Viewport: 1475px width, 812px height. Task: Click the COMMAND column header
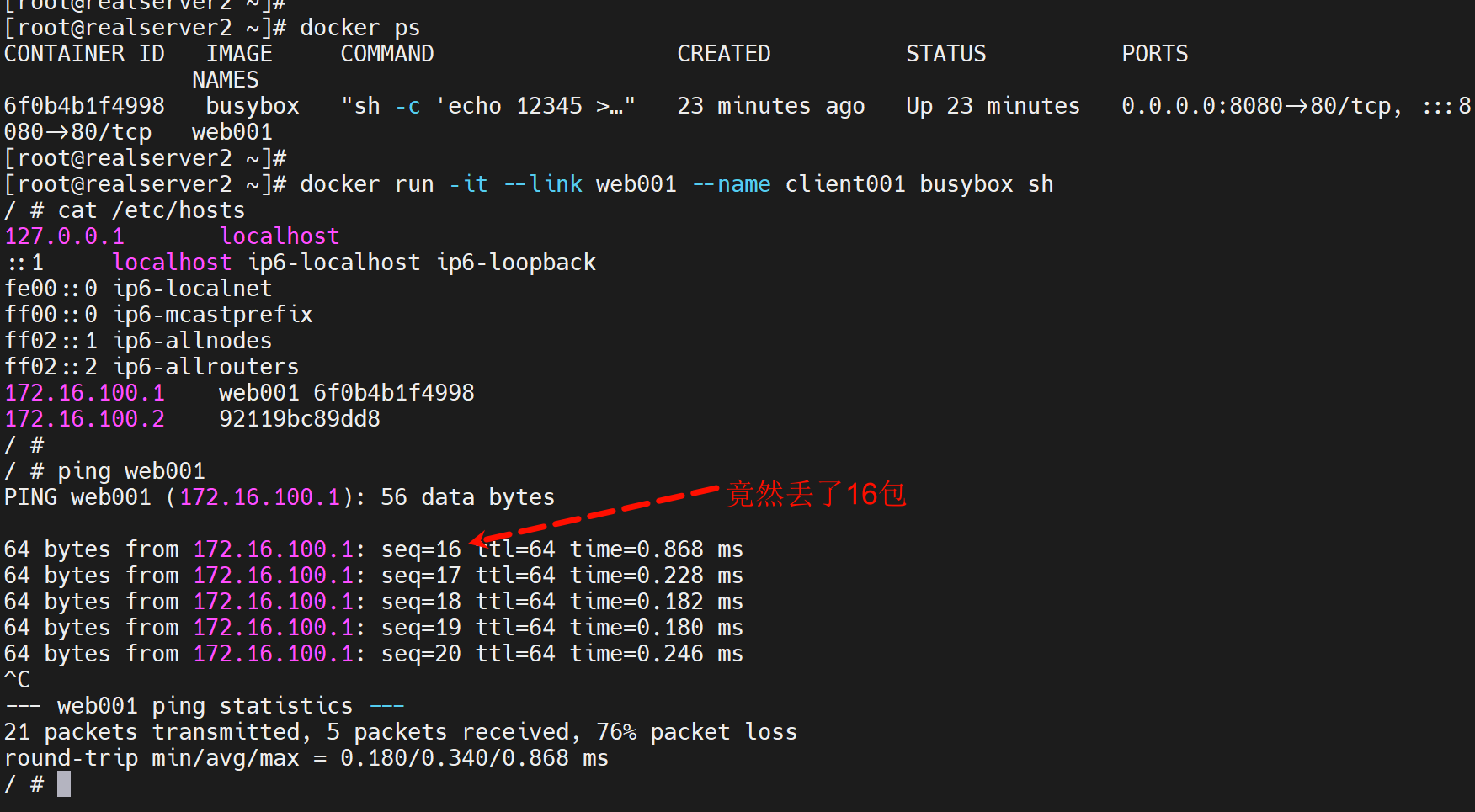tap(386, 54)
